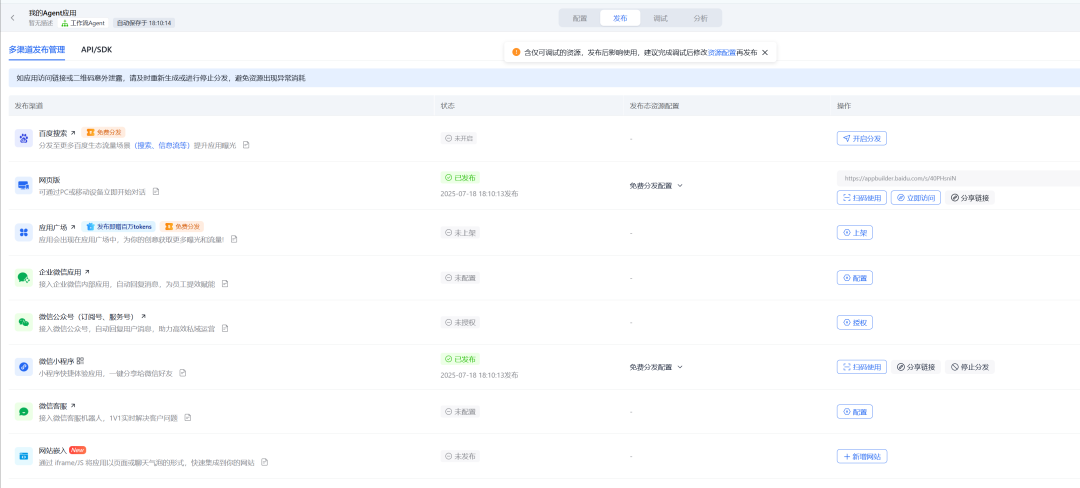Expand 免费分发配置 dropdown for 微信小程序
This screenshot has width=1080, height=488.
pos(680,367)
